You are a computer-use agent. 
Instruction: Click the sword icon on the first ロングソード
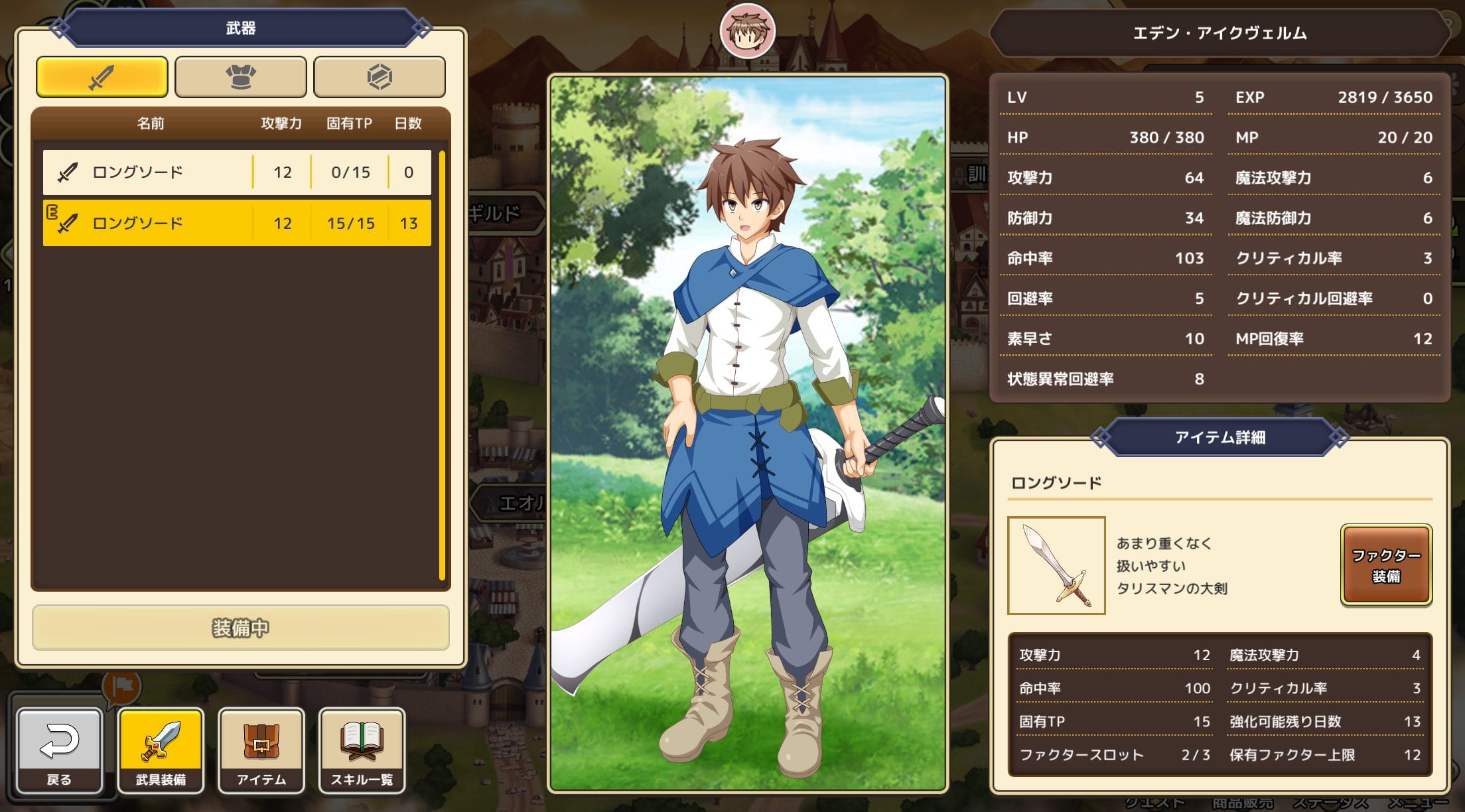(x=67, y=172)
